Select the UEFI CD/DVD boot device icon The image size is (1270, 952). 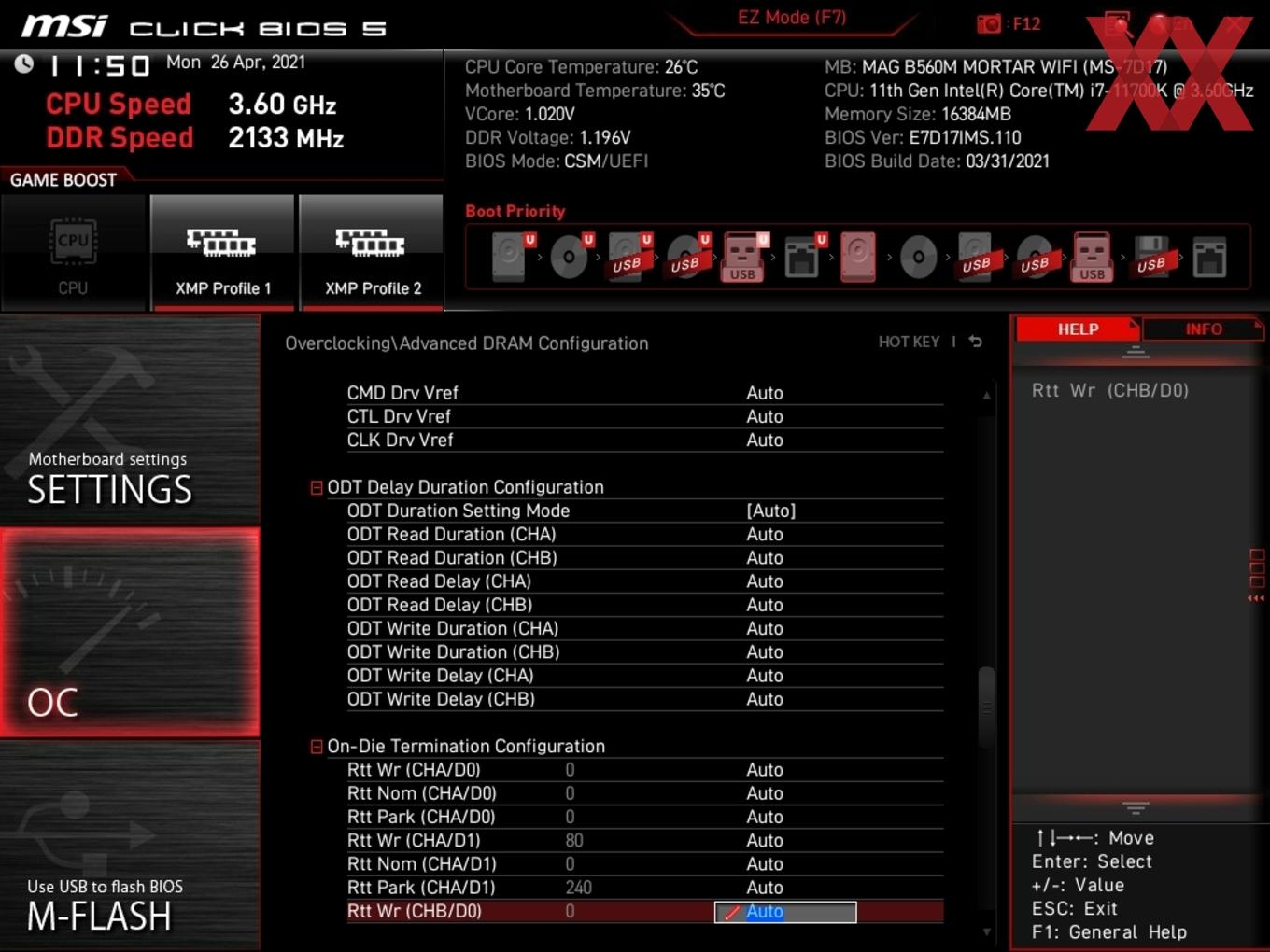571,257
